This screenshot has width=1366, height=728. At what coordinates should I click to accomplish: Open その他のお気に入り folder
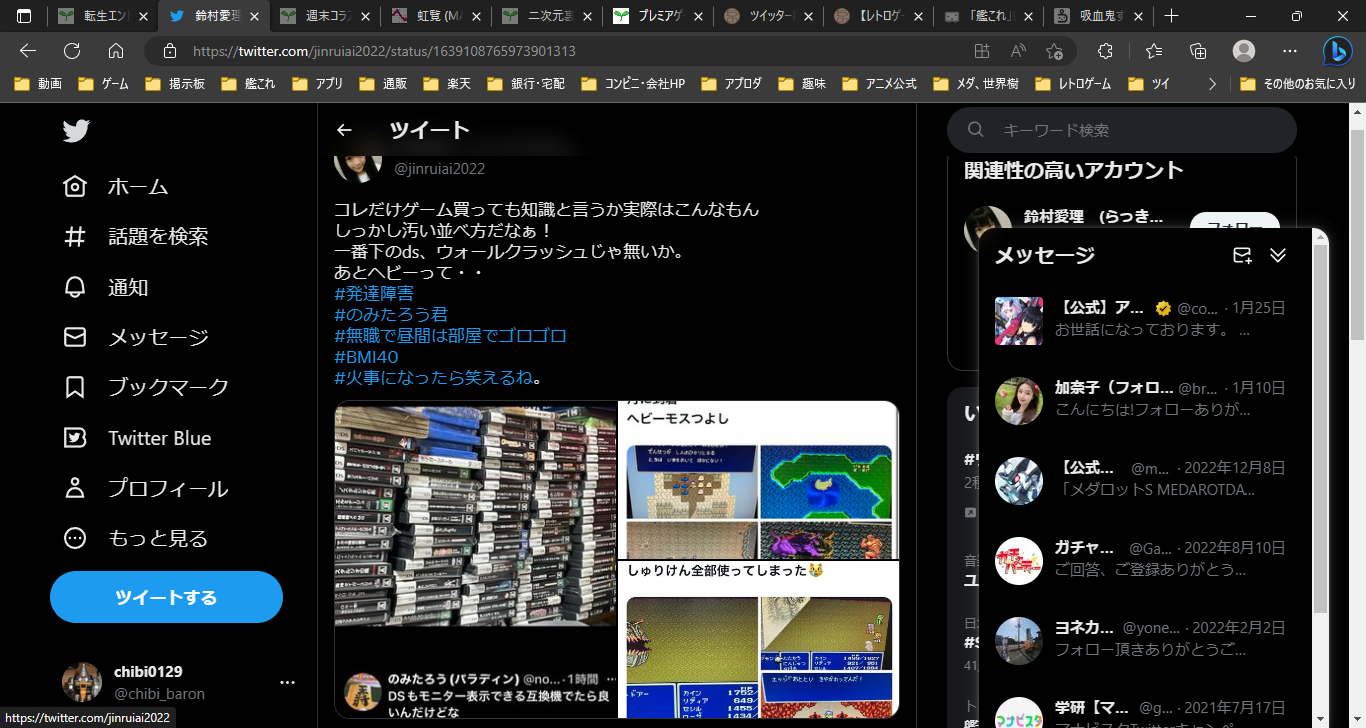click(1296, 84)
